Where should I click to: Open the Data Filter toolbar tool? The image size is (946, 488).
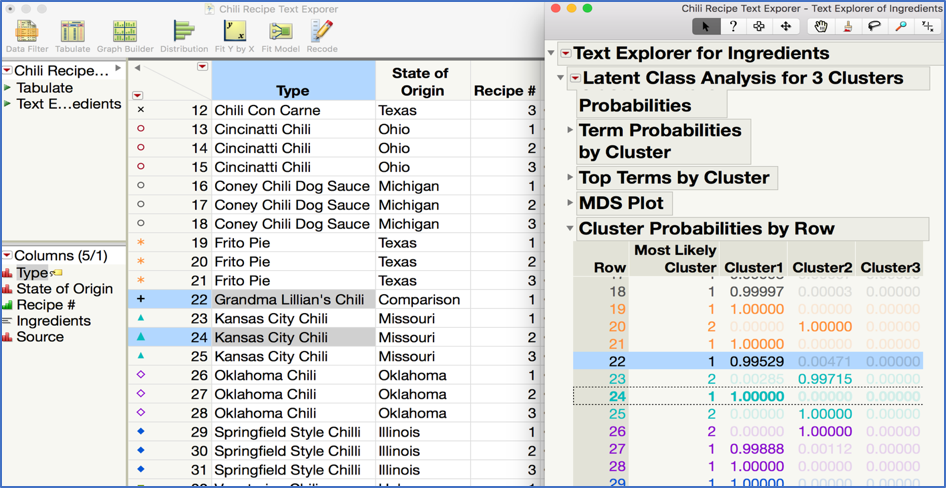tap(26, 35)
